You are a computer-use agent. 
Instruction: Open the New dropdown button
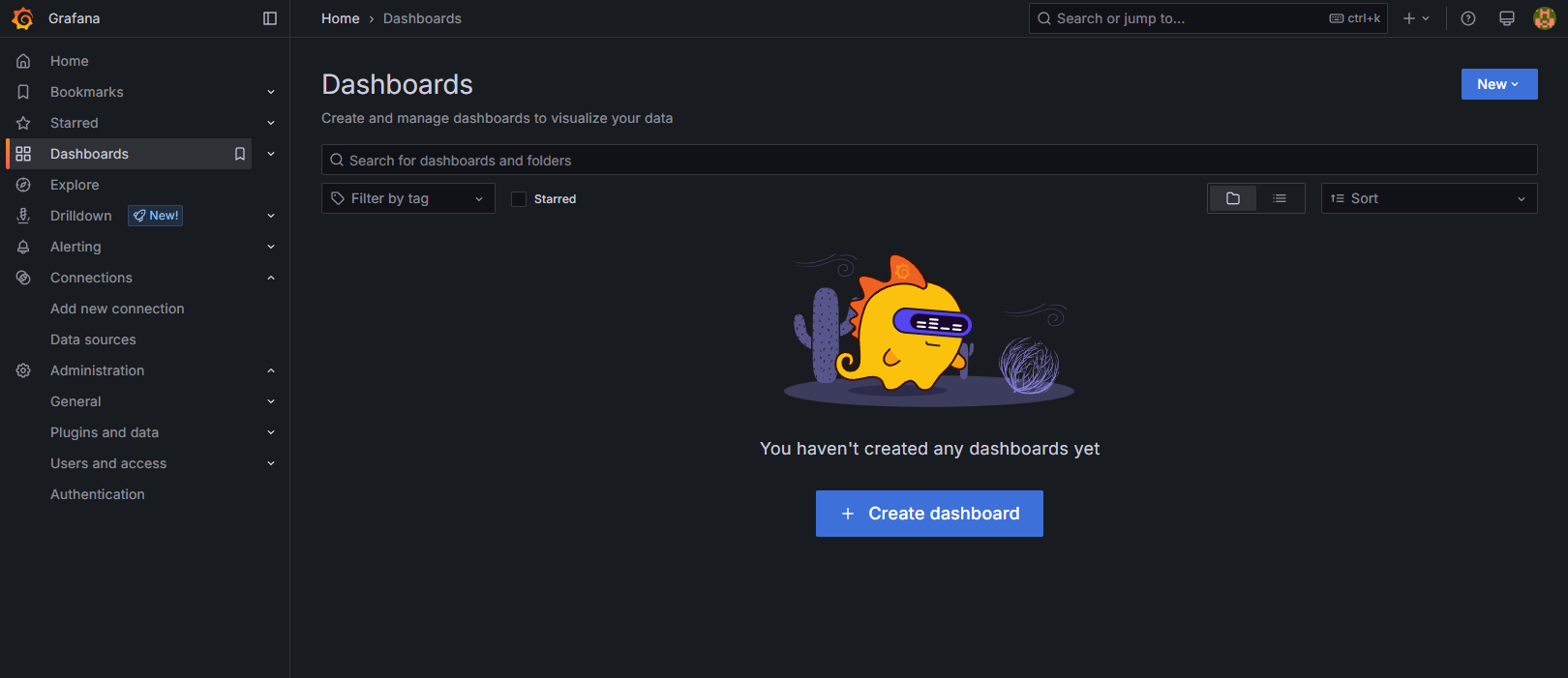(x=1499, y=84)
